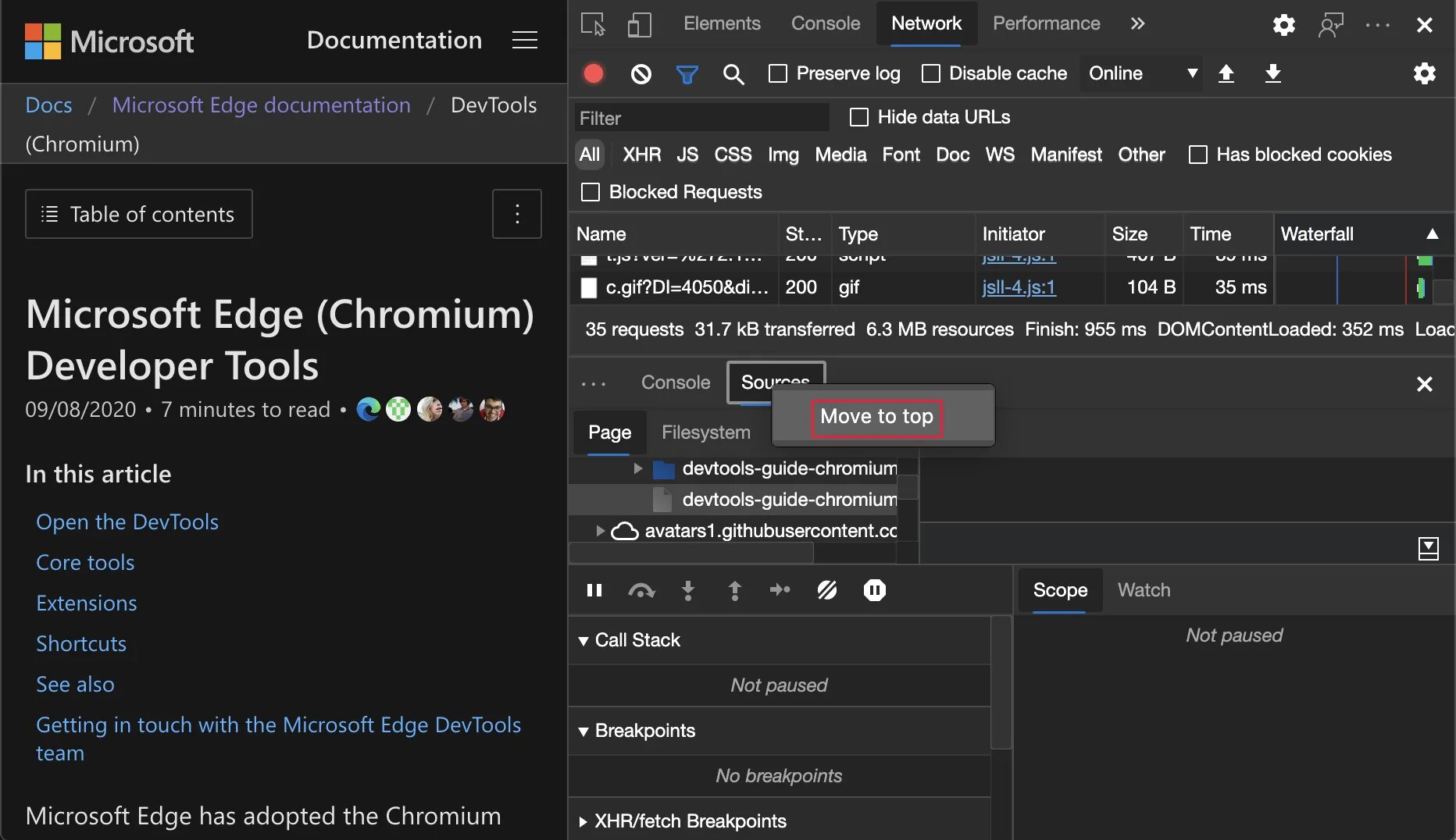This screenshot has height=840, width=1456.
Task: Select the XHR filter type
Action: (642, 155)
